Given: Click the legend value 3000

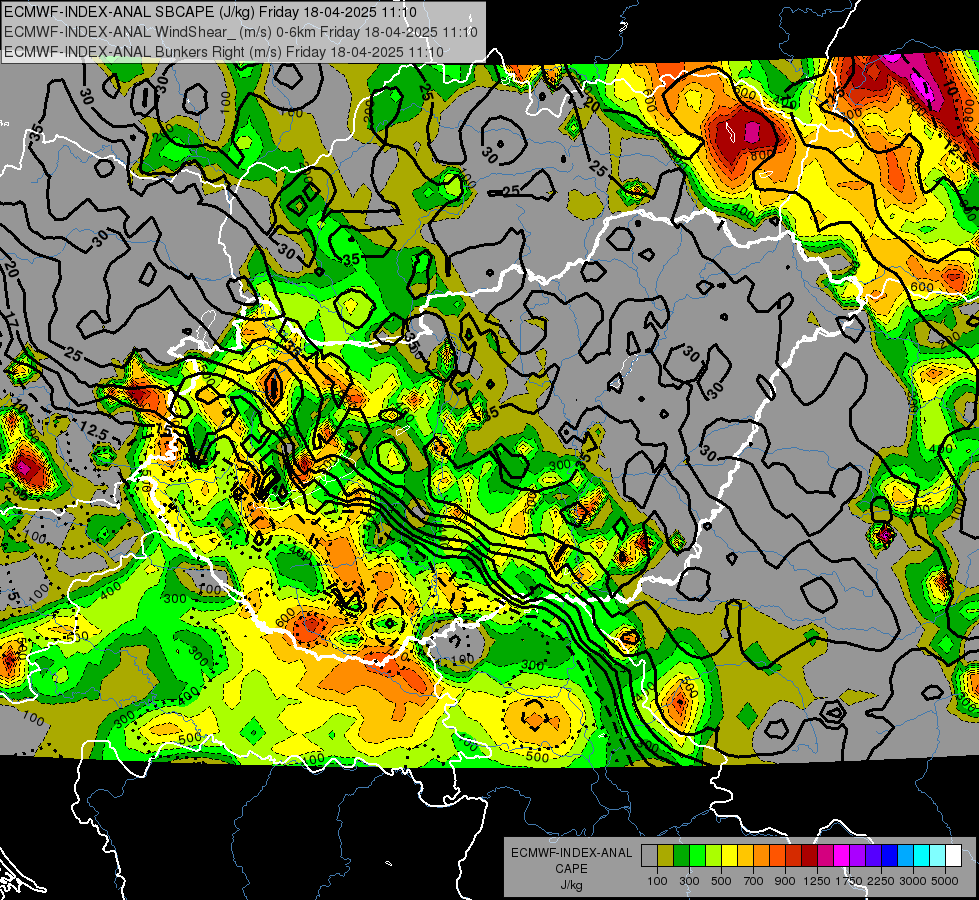Looking at the screenshot, I should pos(913,881).
